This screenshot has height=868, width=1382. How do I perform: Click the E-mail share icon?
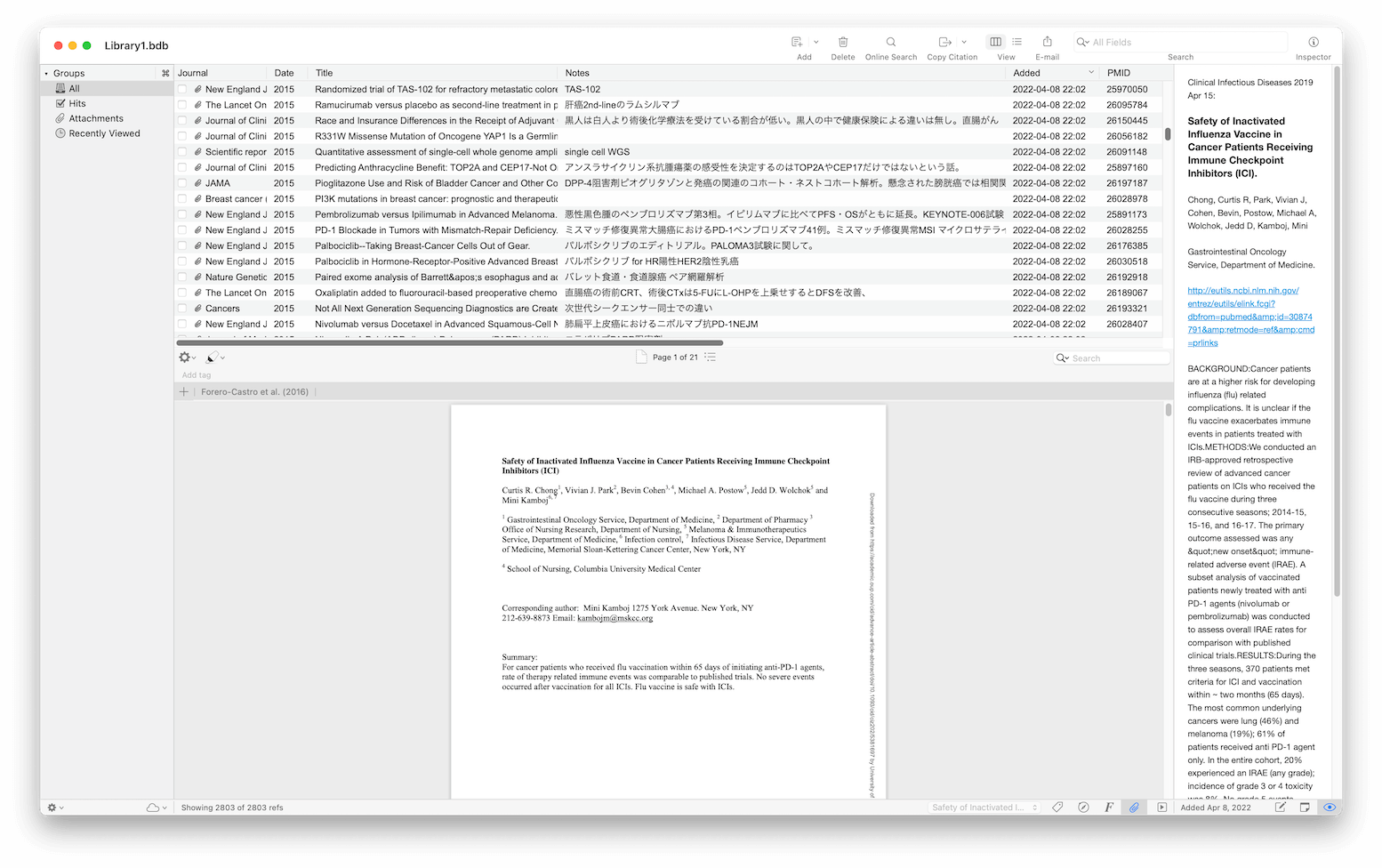(x=1047, y=42)
